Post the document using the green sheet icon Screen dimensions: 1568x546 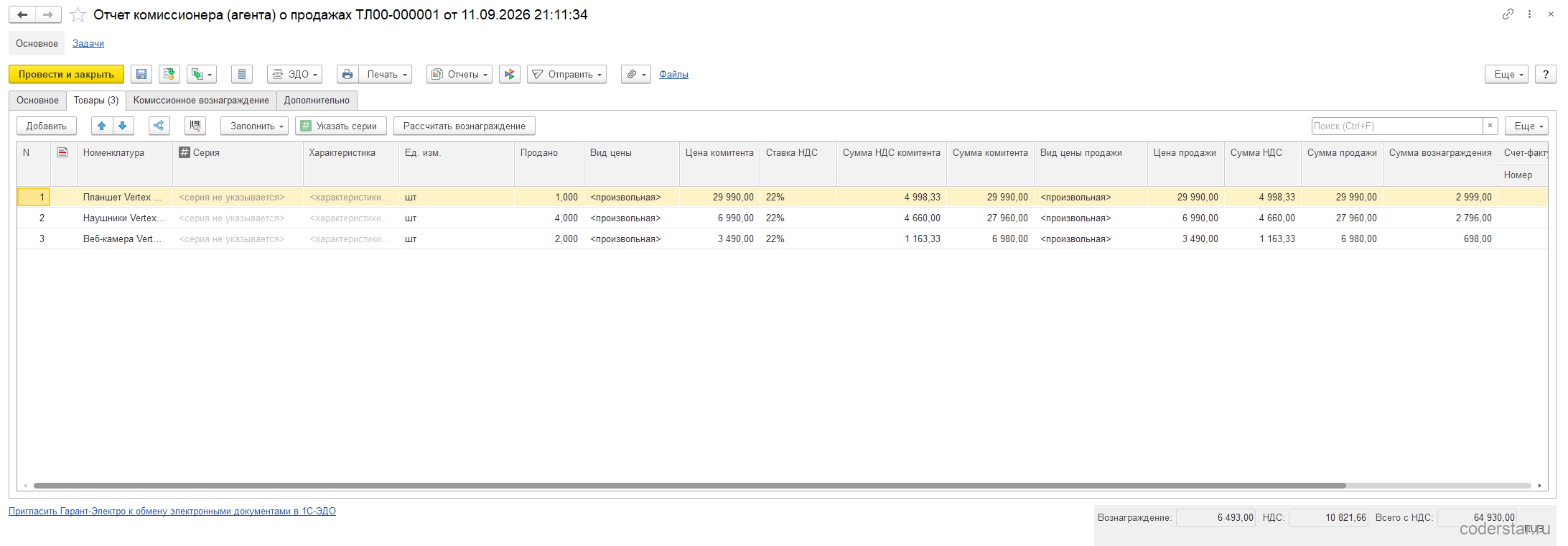169,74
